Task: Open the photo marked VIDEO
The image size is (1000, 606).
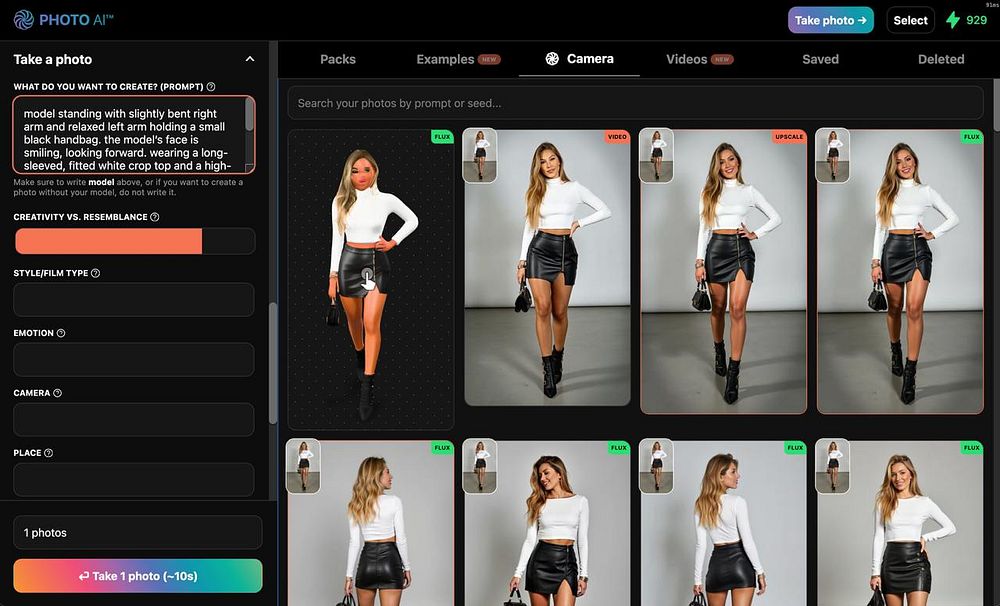Action: pos(547,267)
